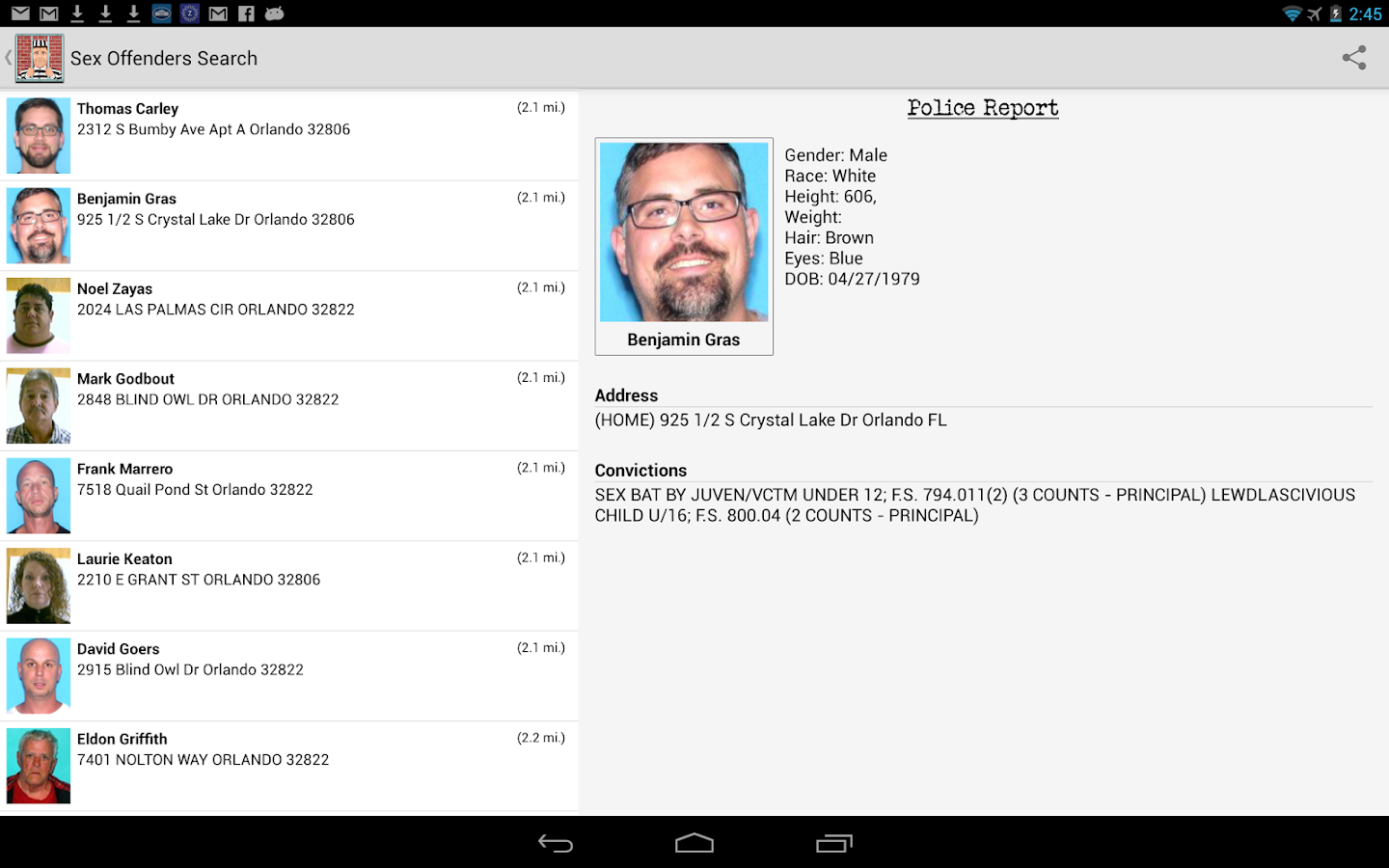
Task: Tap the airplane mode status icon
Action: 1315,14
